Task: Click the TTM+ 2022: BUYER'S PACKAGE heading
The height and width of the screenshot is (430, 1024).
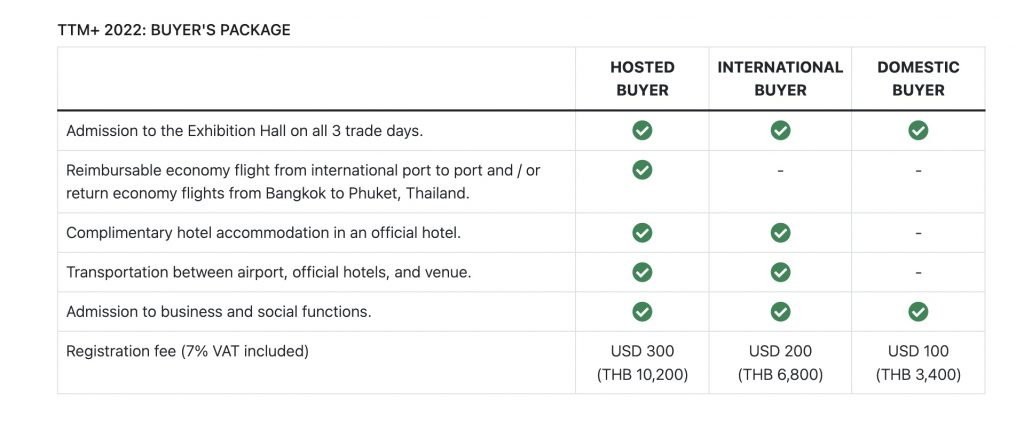Action: pos(174,30)
